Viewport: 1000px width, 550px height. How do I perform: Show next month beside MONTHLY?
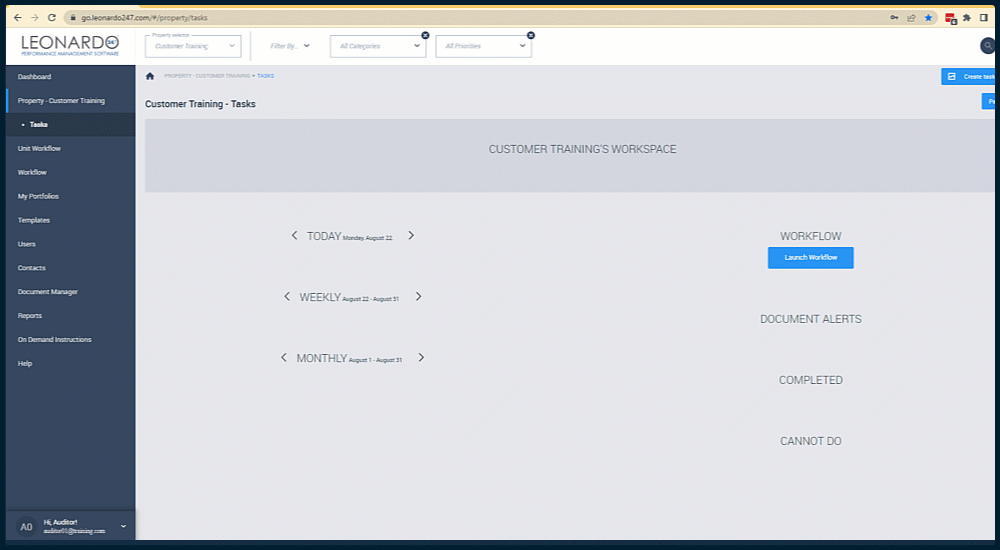(x=421, y=358)
